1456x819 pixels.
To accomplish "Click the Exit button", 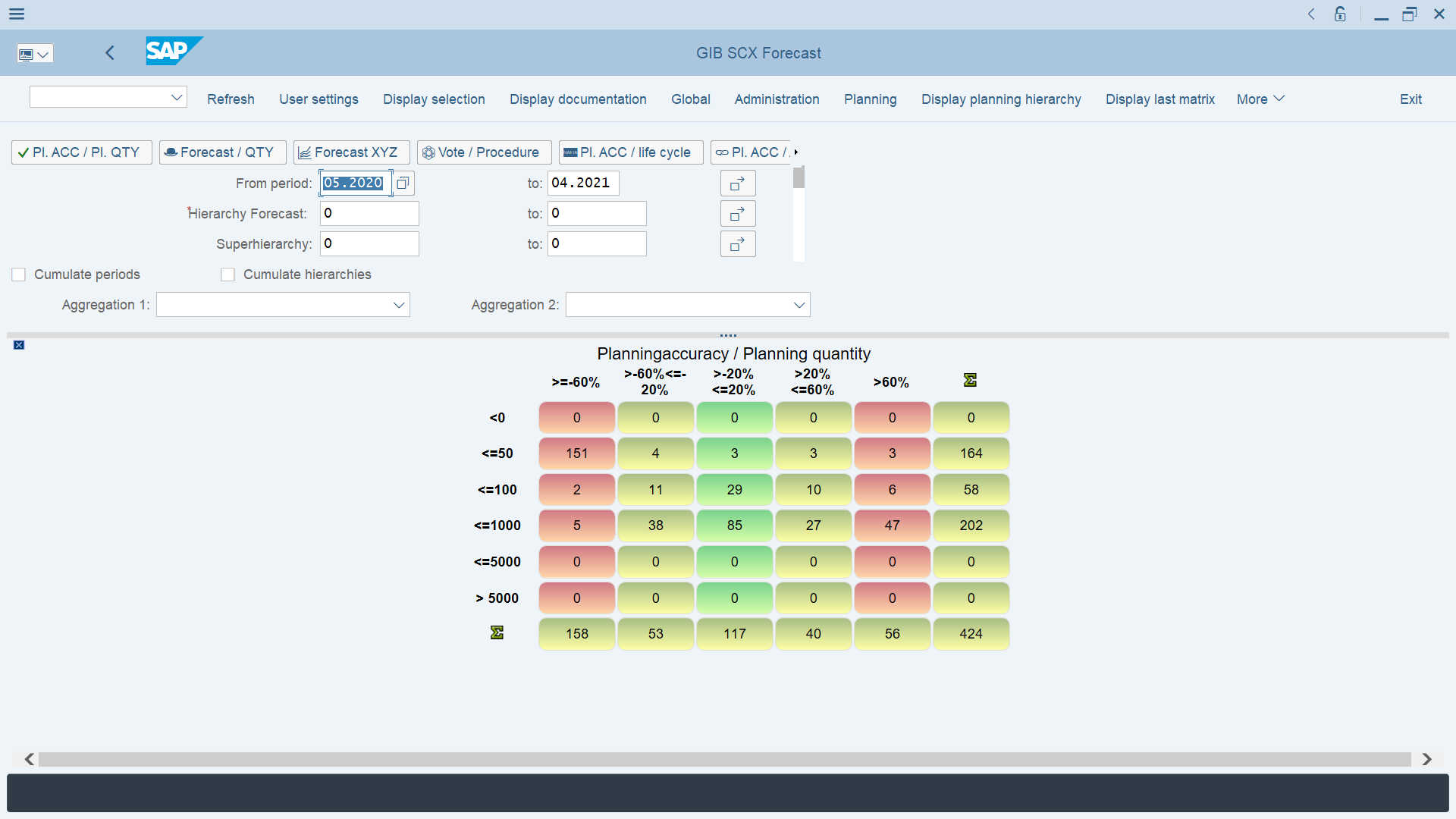I will click(1410, 99).
